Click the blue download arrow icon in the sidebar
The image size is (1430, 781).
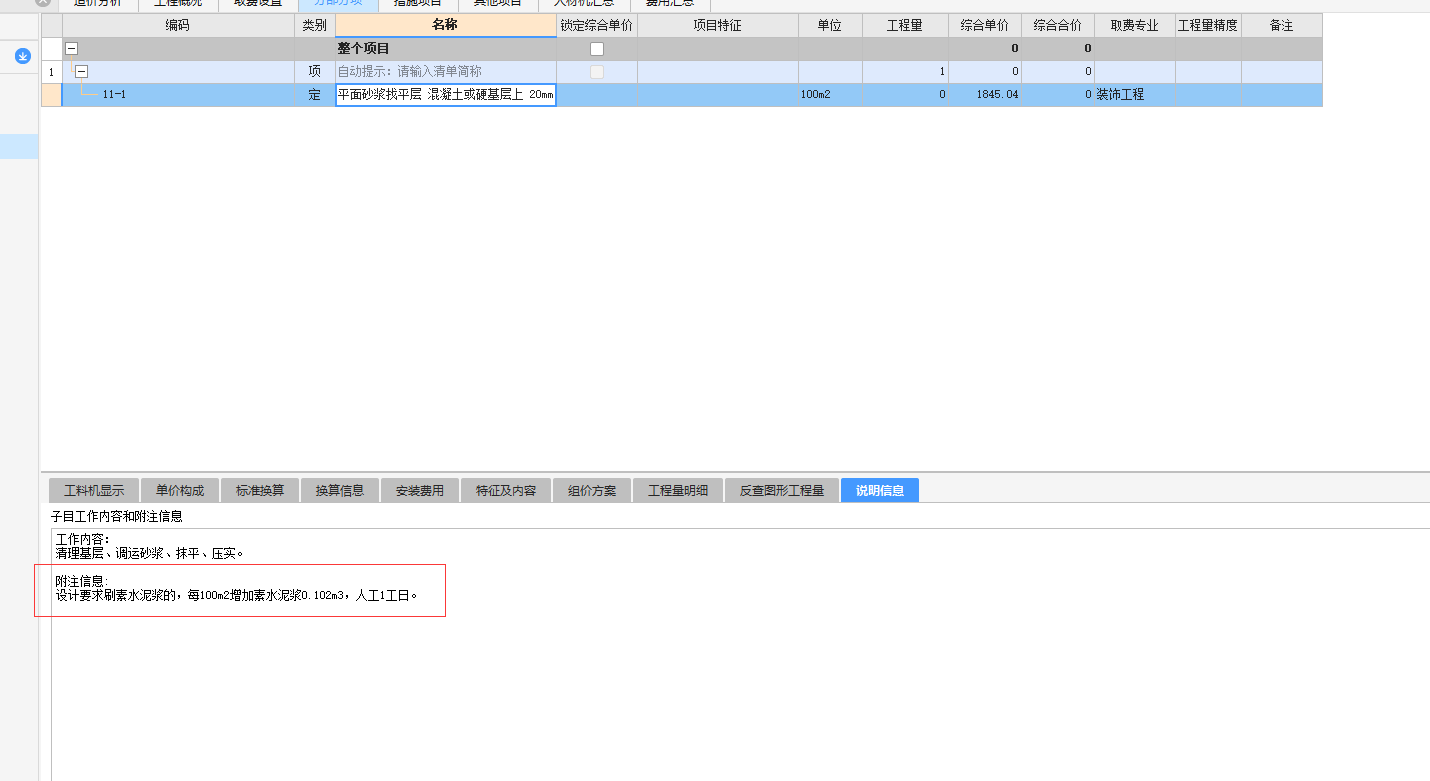[x=22, y=56]
